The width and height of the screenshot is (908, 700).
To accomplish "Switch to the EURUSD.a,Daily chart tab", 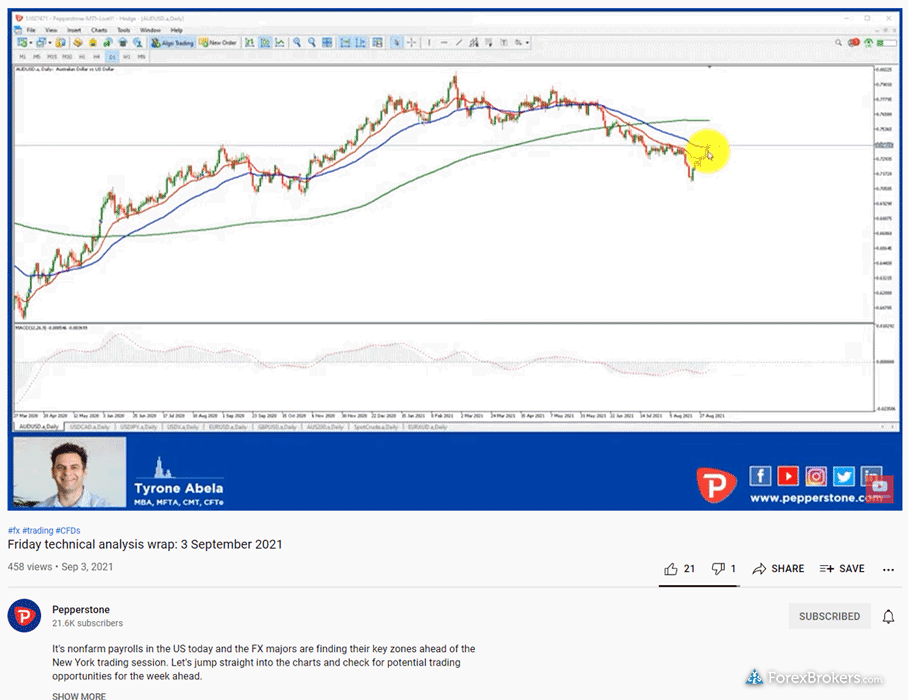I will coord(228,427).
